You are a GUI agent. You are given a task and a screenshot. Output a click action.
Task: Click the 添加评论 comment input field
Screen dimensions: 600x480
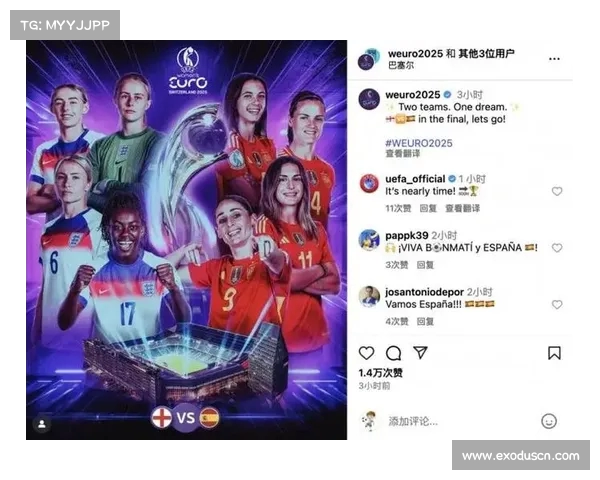click(x=459, y=421)
